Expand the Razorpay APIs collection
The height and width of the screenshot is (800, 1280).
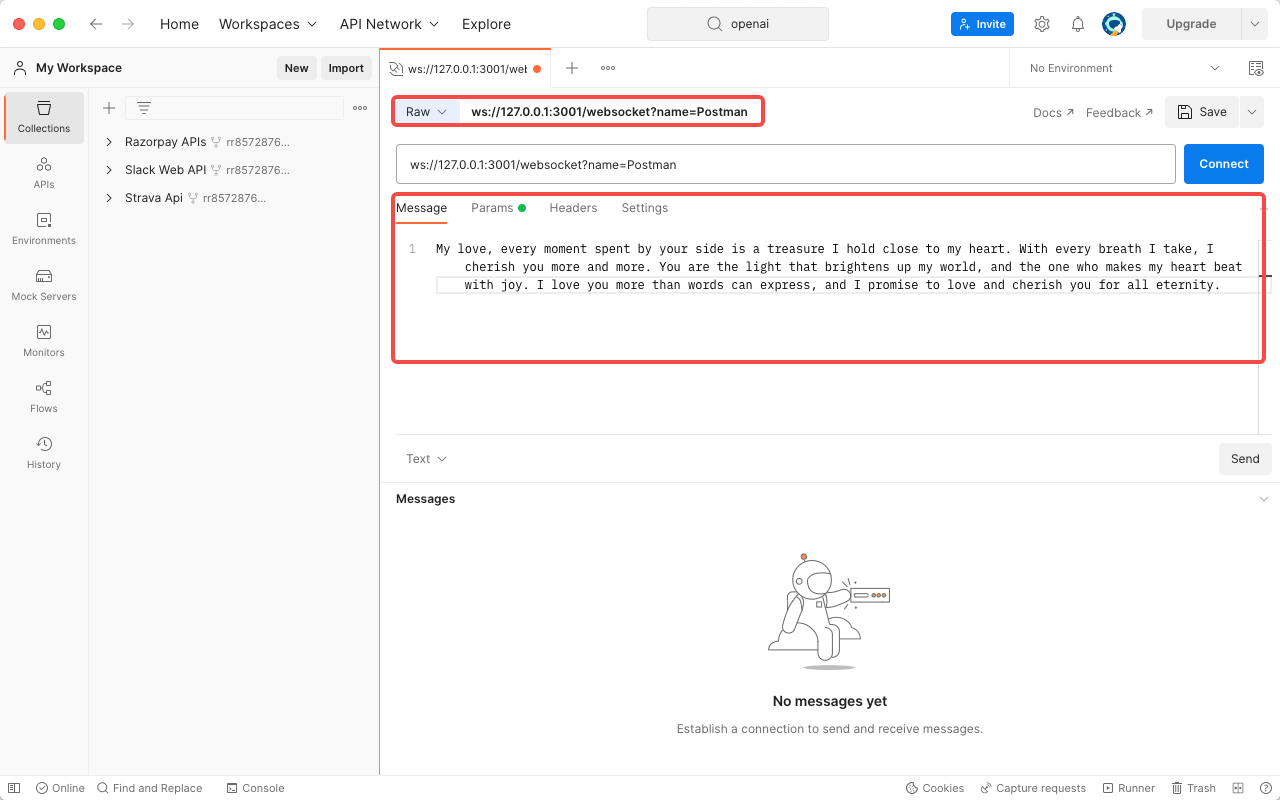(x=110, y=142)
